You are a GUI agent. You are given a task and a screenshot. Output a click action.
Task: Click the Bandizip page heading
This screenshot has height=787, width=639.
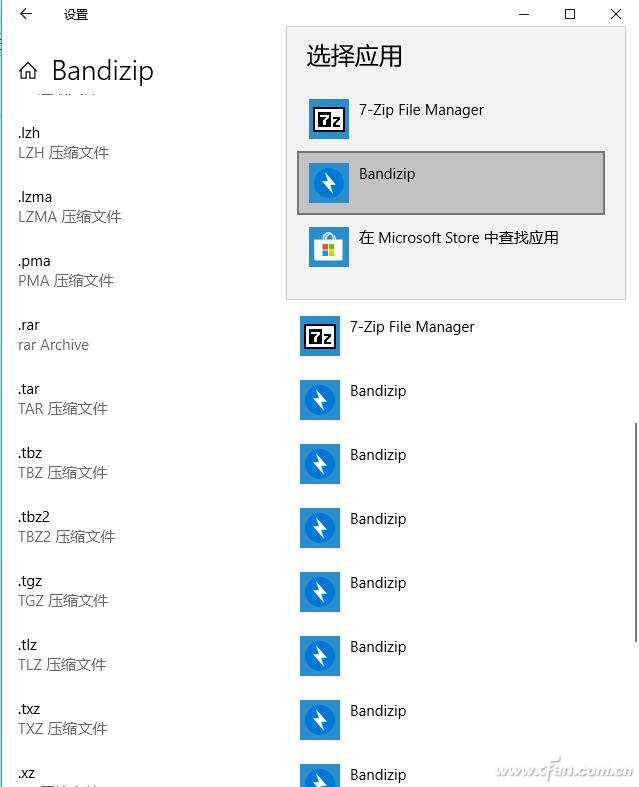click(x=102, y=71)
